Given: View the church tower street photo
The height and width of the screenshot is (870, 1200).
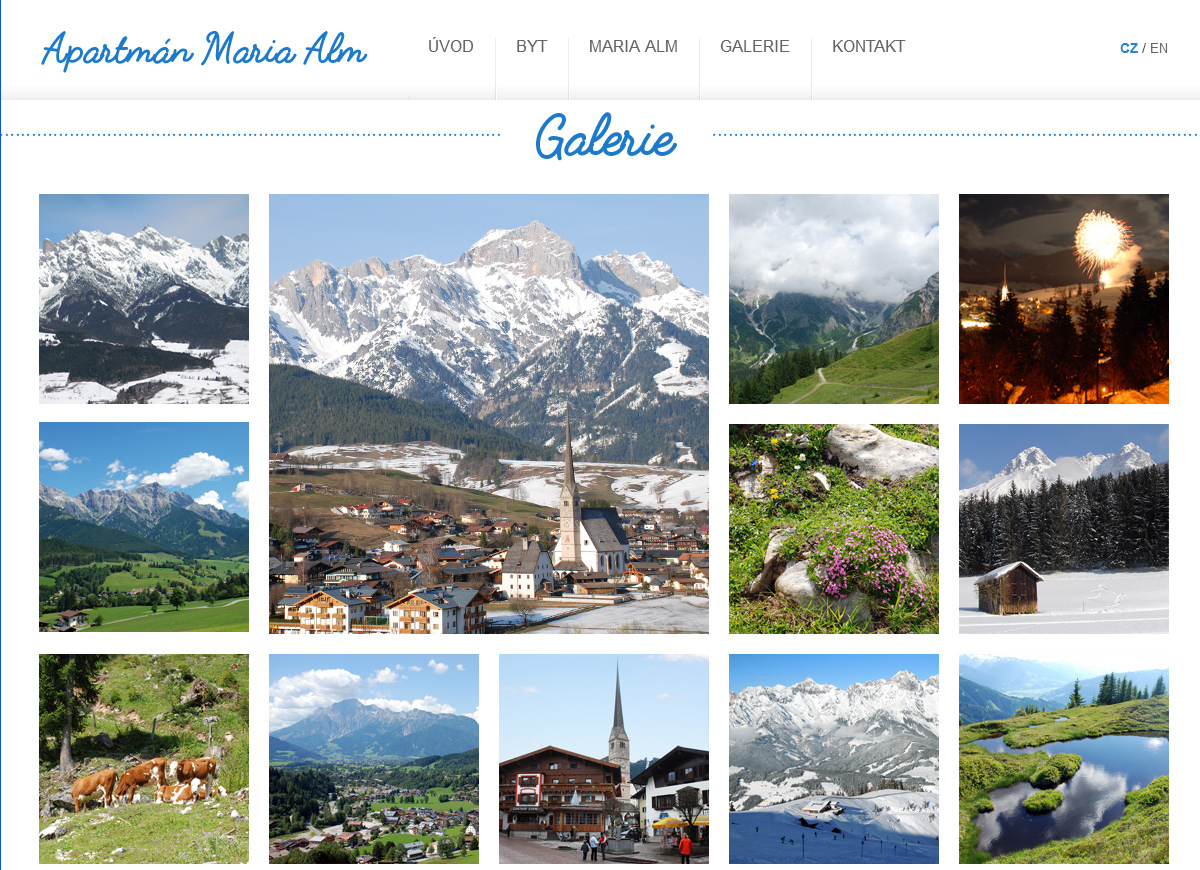Looking at the screenshot, I should [604, 759].
